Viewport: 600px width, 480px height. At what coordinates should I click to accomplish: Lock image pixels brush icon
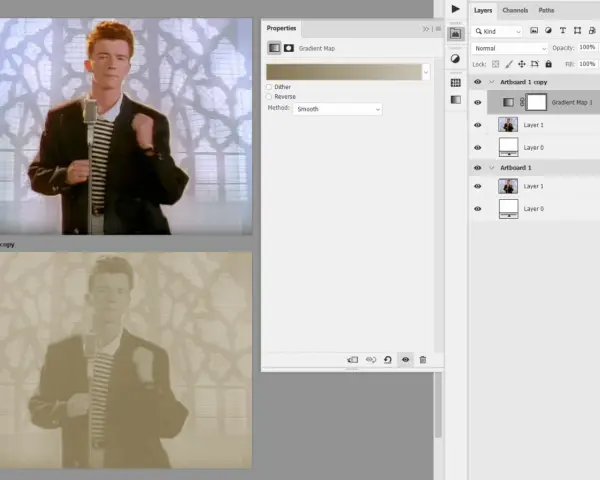509,64
